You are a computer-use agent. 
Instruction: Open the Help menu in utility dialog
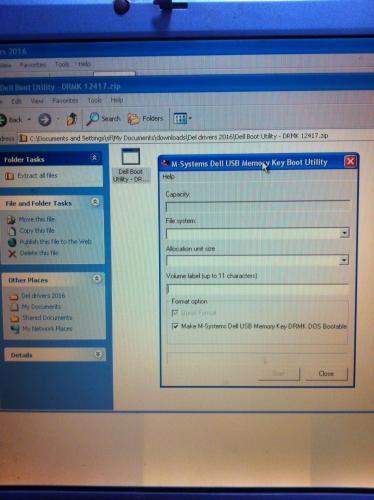[x=168, y=177]
